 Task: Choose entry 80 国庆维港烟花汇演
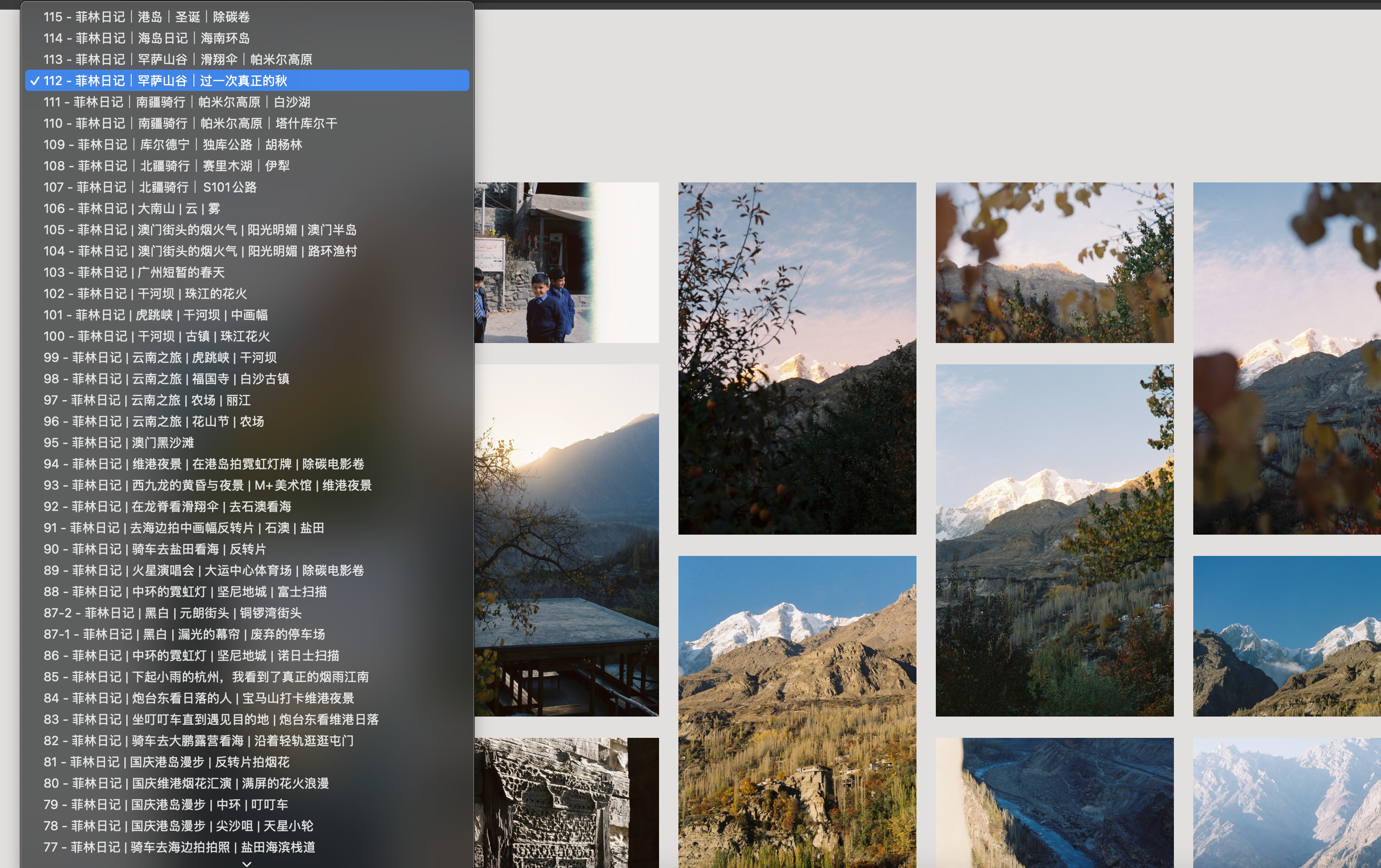click(186, 783)
